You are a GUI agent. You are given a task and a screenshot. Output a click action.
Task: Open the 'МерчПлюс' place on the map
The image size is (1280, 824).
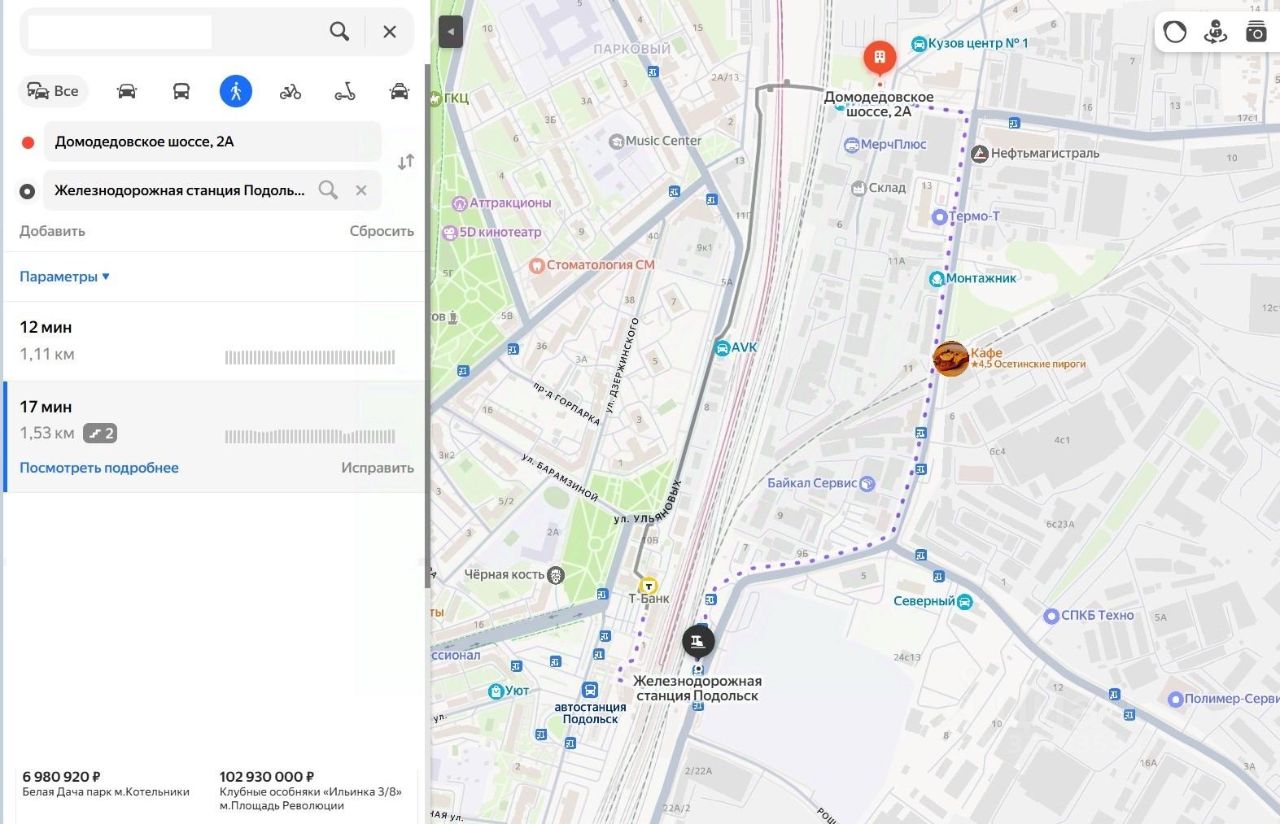[x=886, y=145]
